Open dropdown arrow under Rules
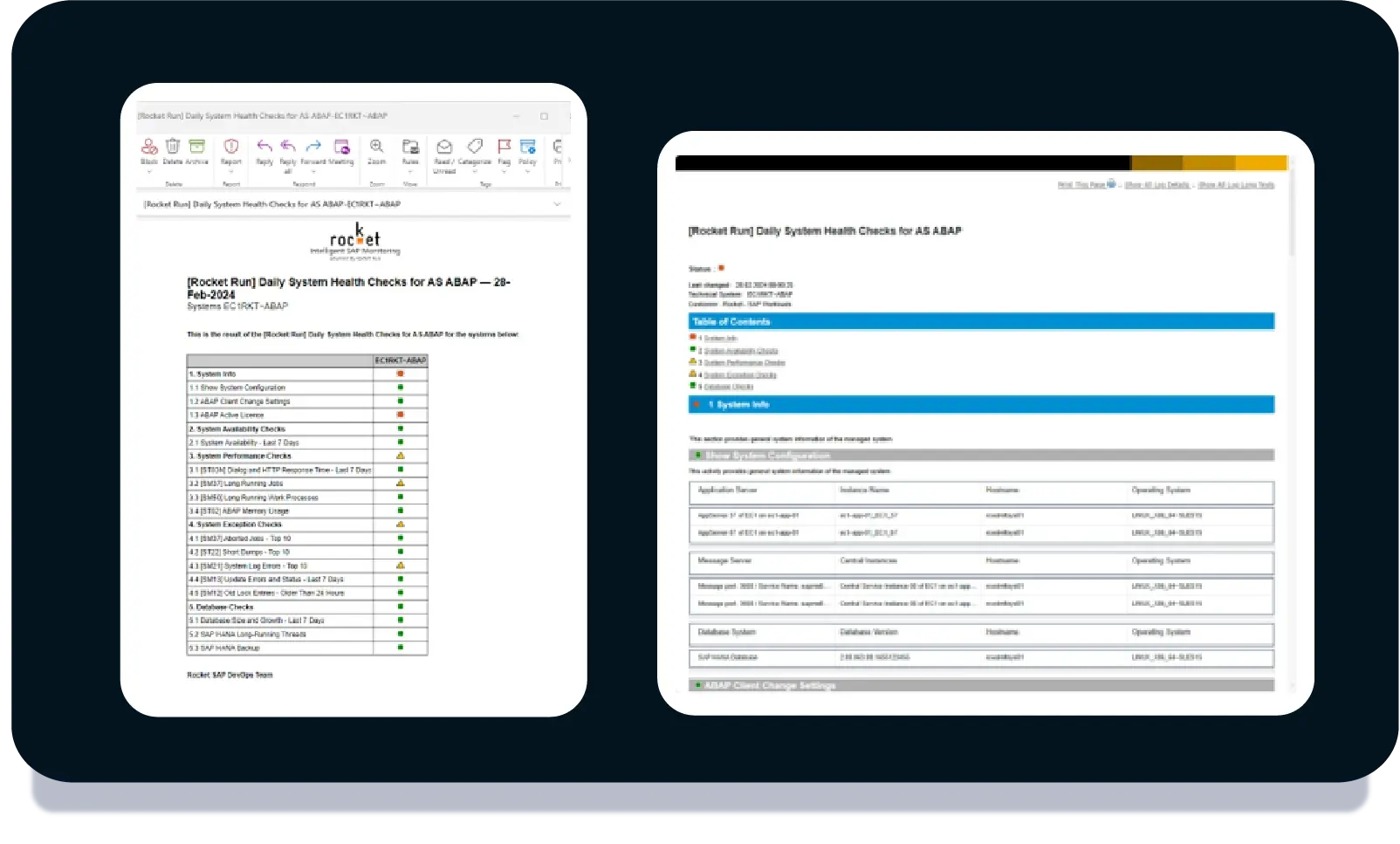The image size is (1400, 844). [x=410, y=172]
